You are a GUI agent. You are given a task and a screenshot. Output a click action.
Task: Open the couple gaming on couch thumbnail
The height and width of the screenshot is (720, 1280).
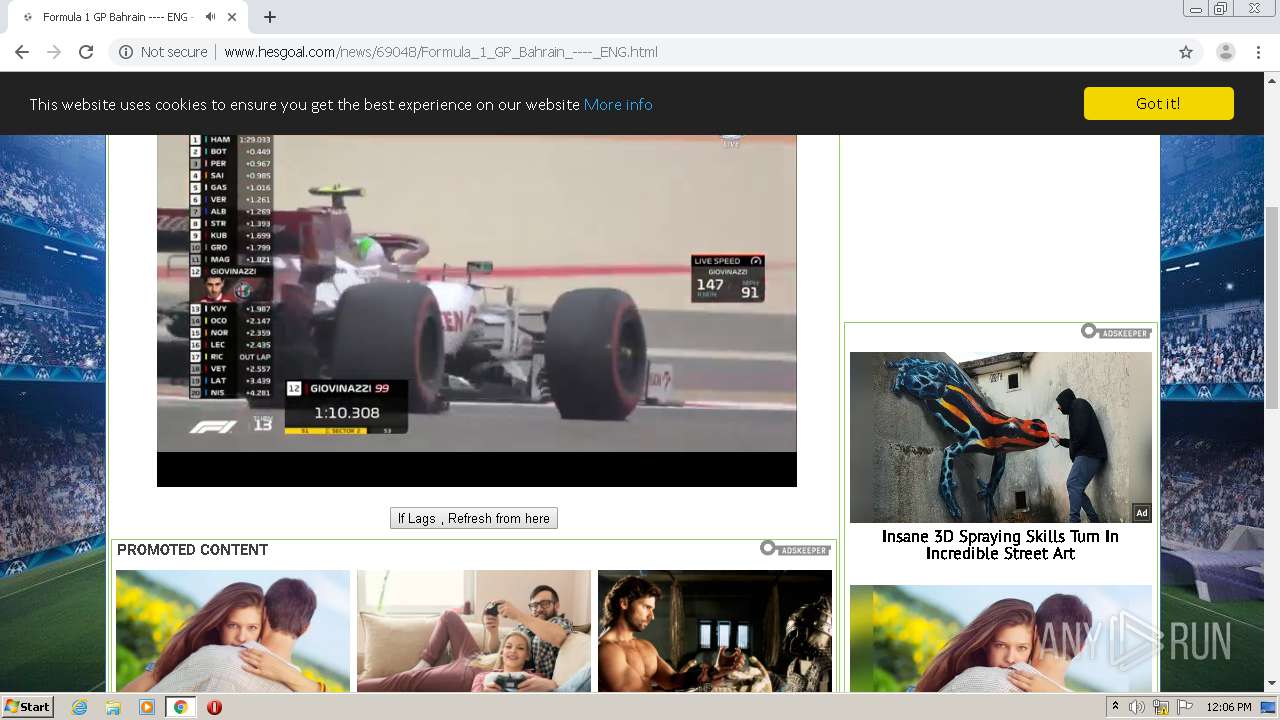[474, 631]
